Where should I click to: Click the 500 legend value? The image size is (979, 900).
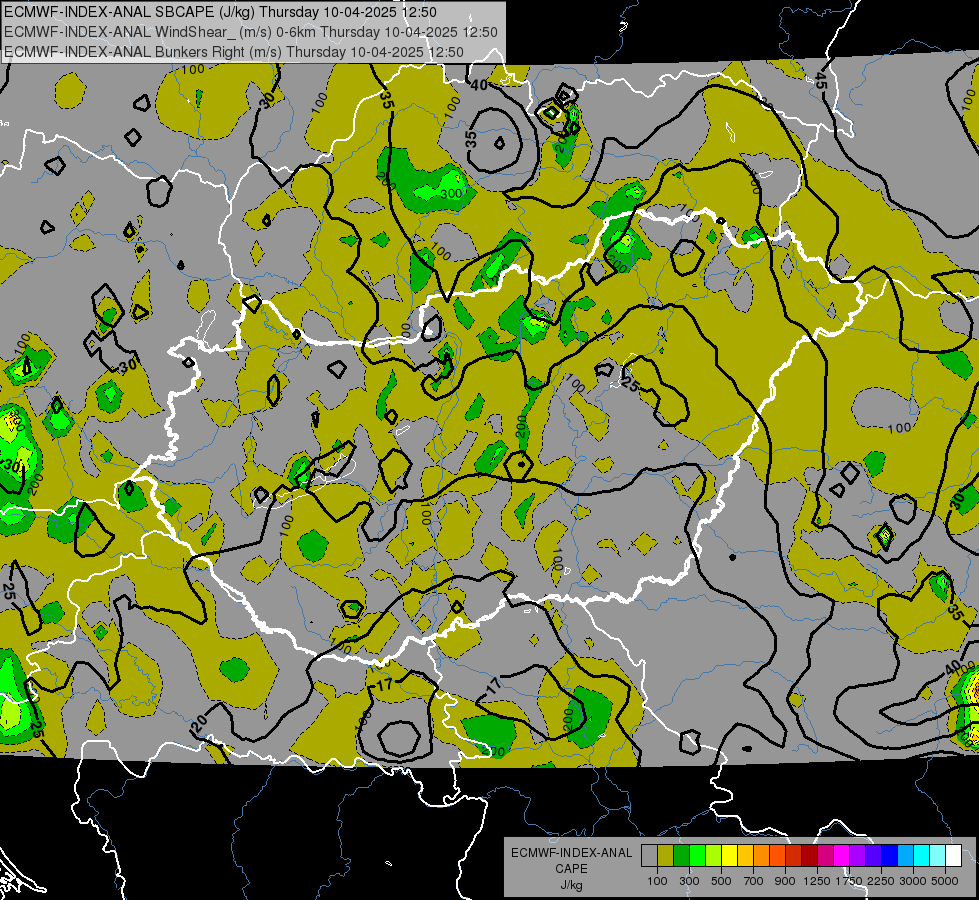pos(721,881)
